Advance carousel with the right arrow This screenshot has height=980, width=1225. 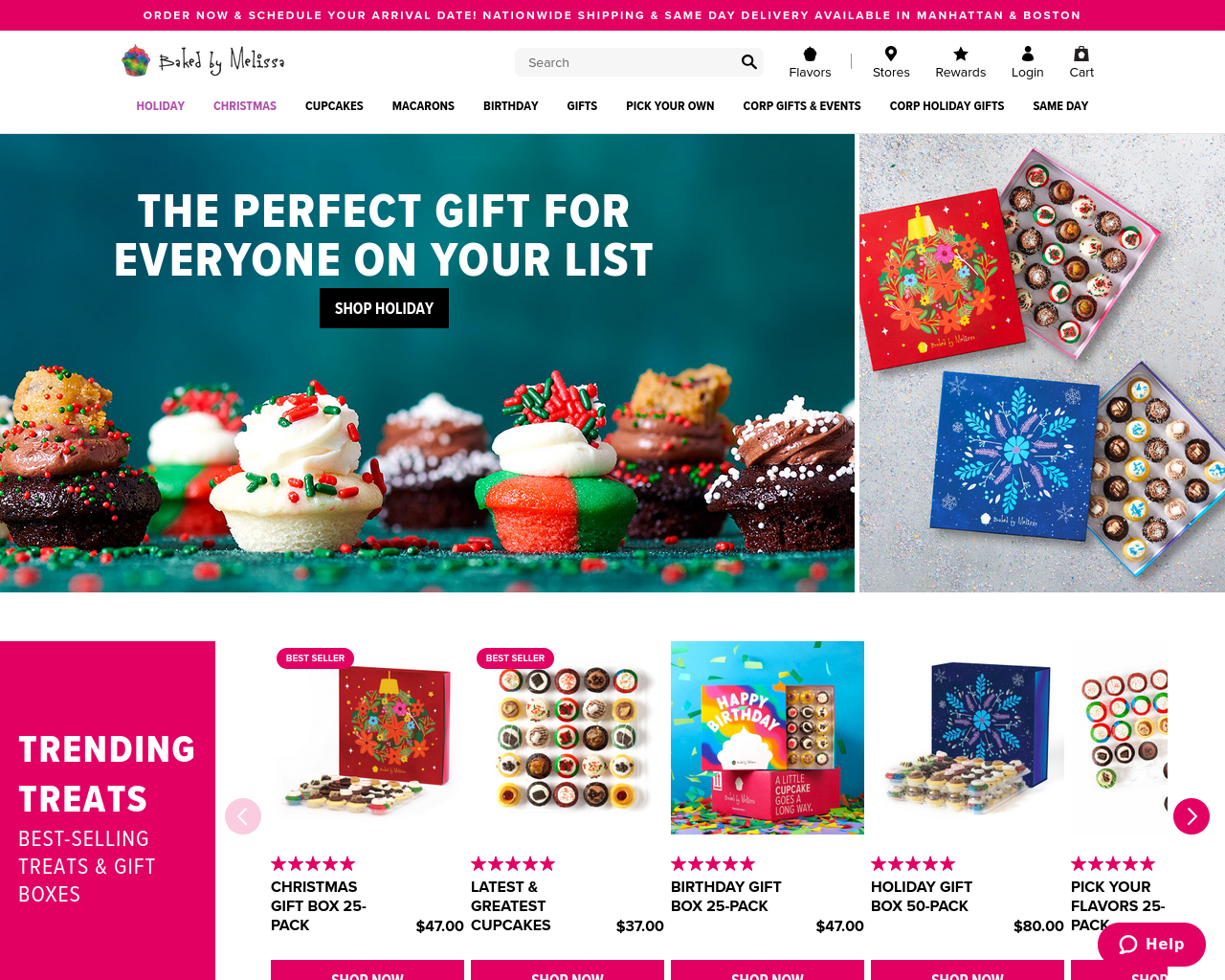1192,816
